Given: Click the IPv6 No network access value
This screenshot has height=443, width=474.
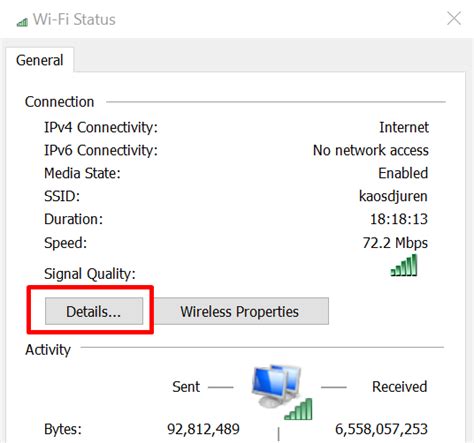Looking at the screenshot, I should click(371, 150).
